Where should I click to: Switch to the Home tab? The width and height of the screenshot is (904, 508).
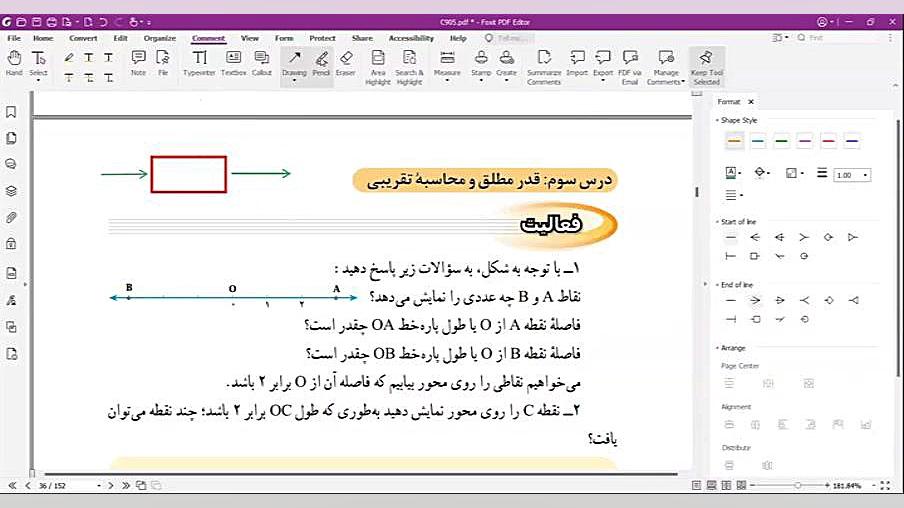43,38
